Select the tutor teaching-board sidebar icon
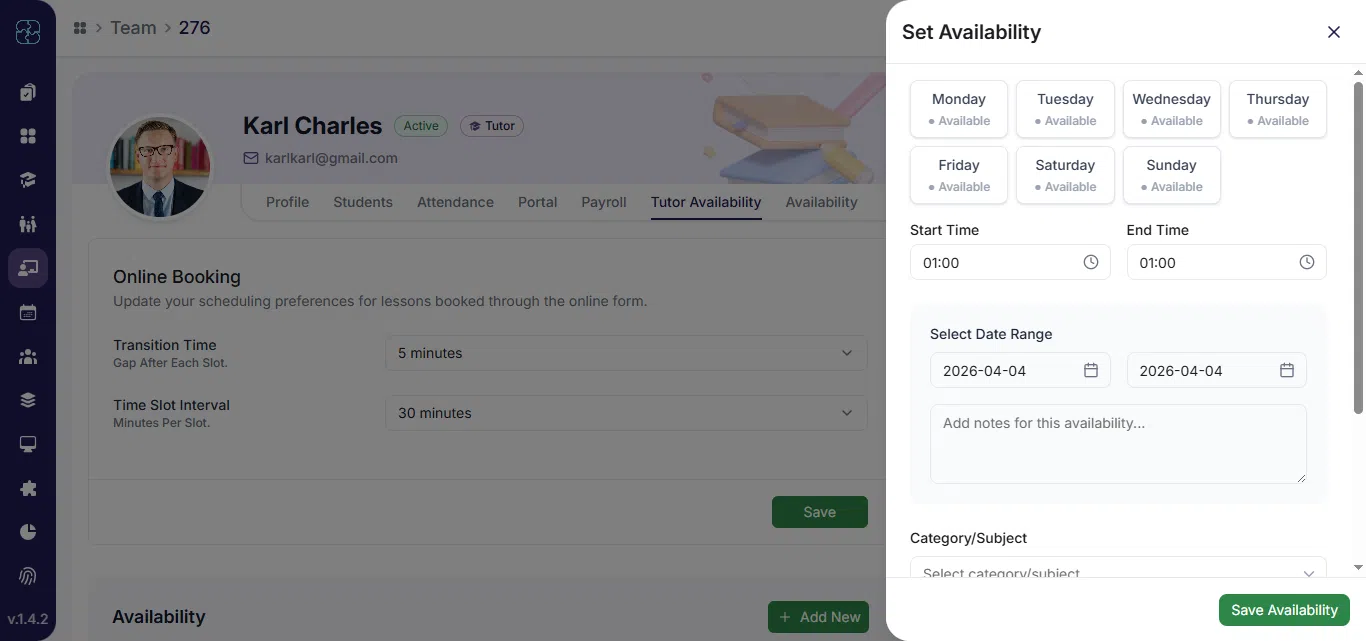Screen dimensions: 1366x641 click(28, 268)
